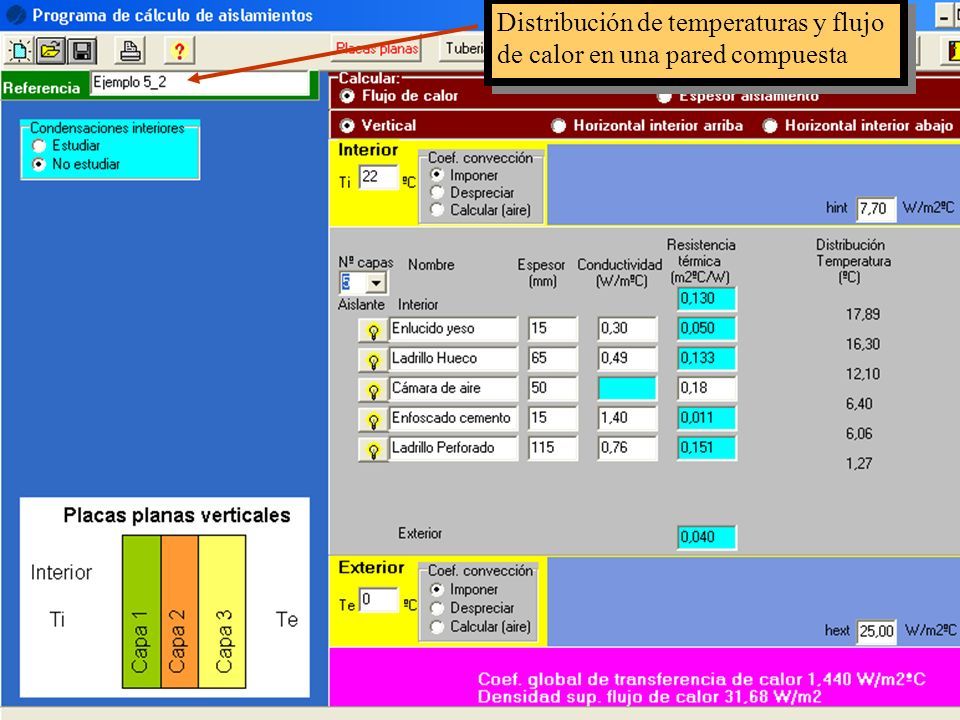960x720 pixels.
Task: Click the Ladrillo Hueco conductivity field 0,49
Action: [x=628, y=359]
